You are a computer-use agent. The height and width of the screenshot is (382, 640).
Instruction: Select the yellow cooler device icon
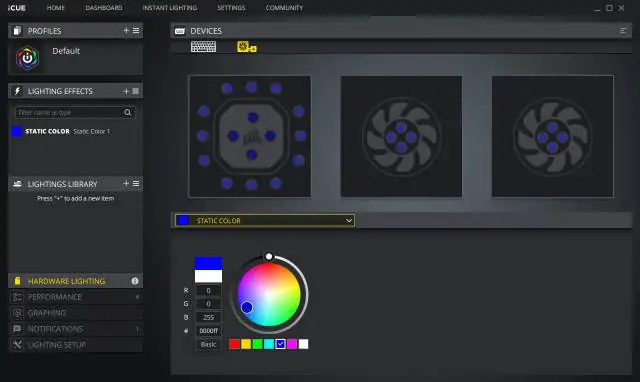coord(247,47)
